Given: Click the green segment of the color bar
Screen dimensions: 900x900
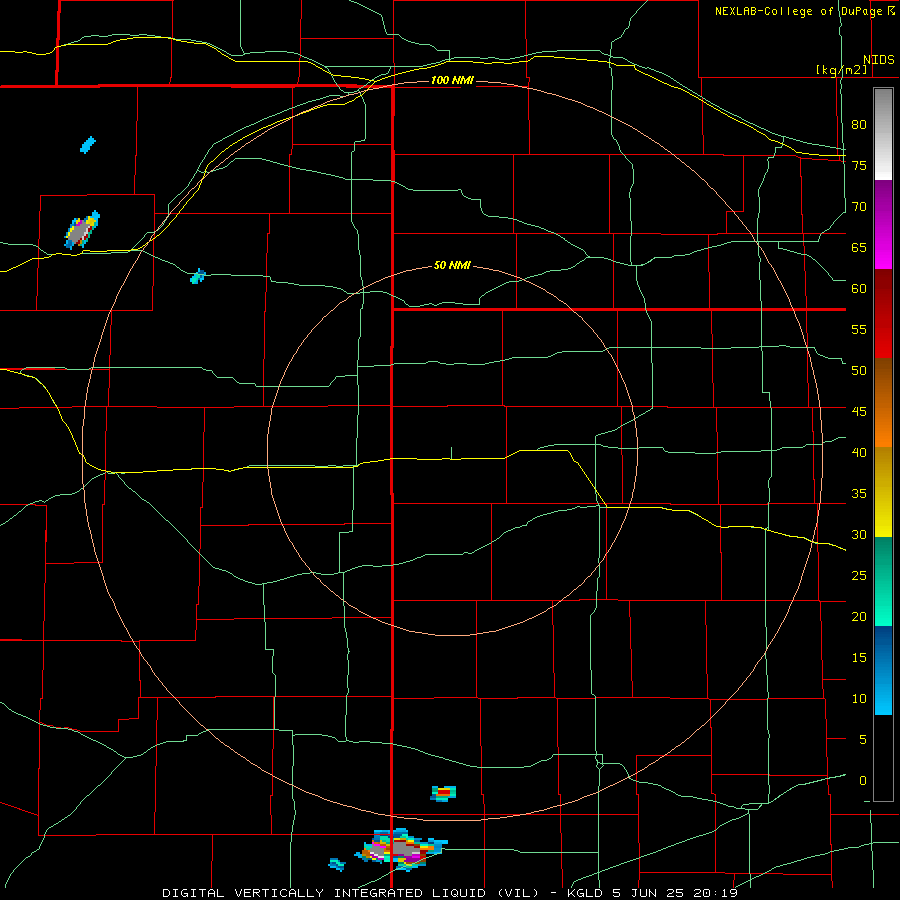Looking at the screenshot, I should pyautogui.click(x=883, y=581).
